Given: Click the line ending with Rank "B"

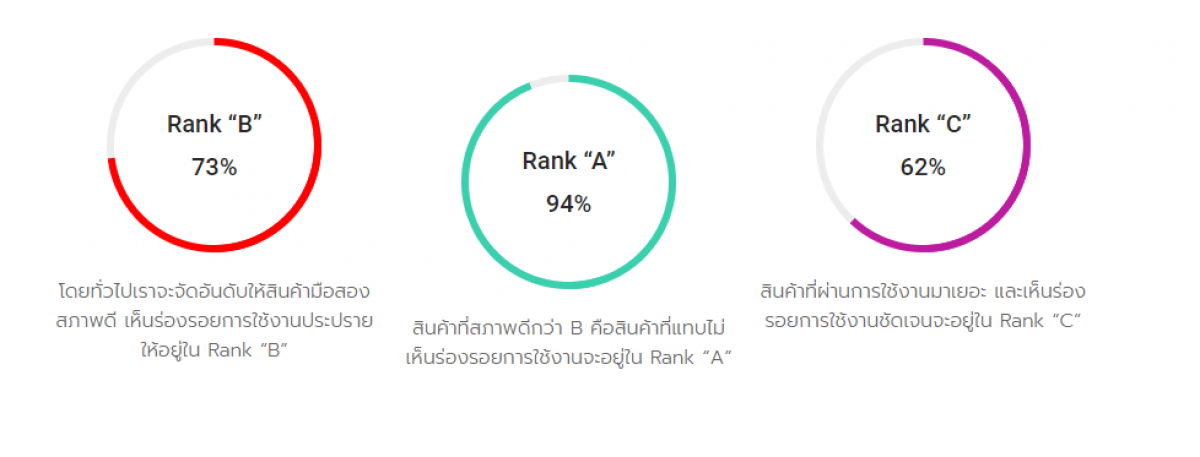Looking at the screenshot, I should click(214, 351).
